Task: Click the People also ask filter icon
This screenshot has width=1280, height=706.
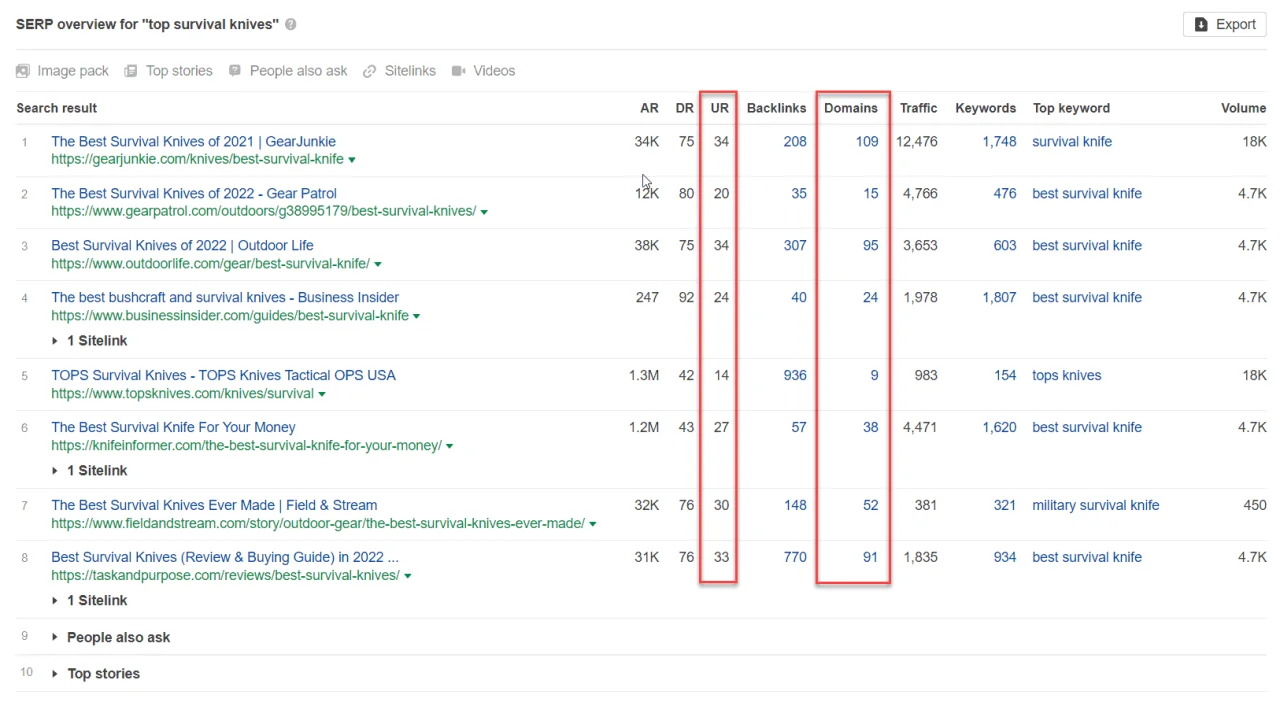Action: point(234,70)
